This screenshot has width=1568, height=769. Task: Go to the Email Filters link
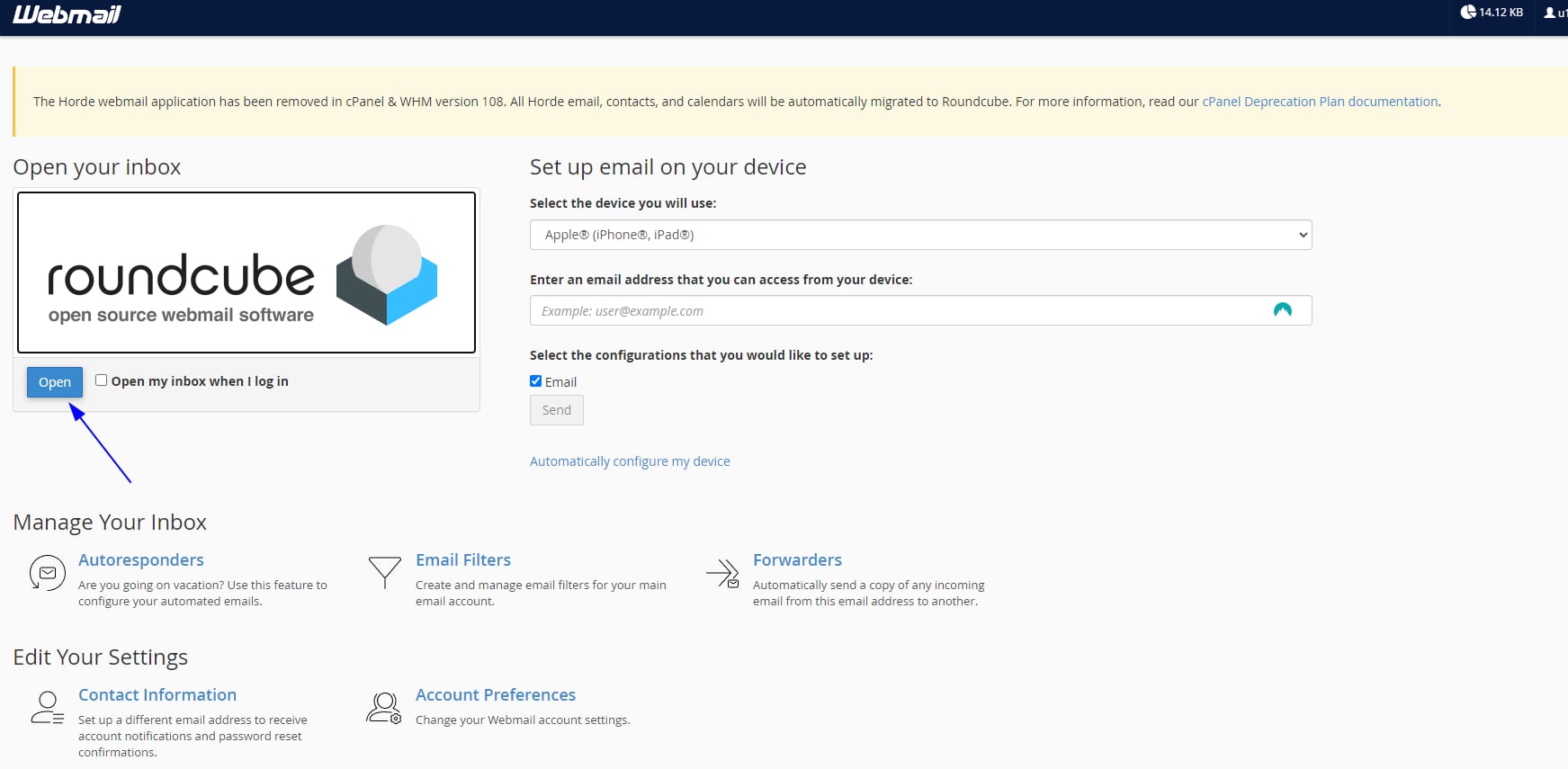coord(463,559)
